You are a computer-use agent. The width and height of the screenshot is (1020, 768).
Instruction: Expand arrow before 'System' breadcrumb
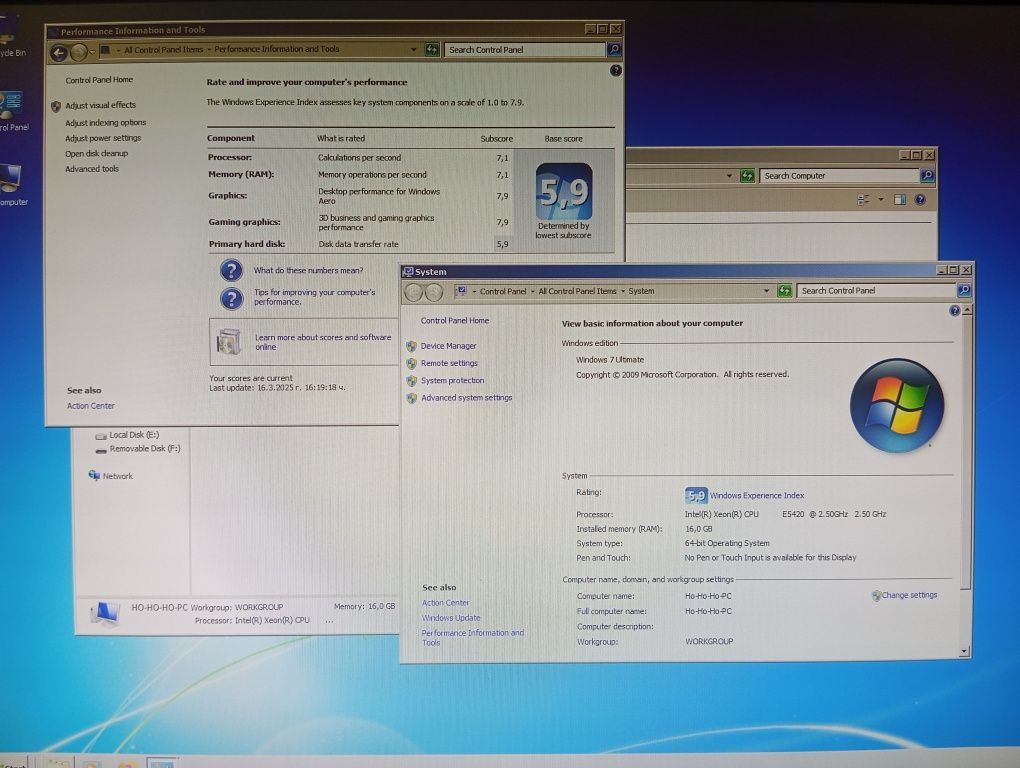click(x=623, y=291)
